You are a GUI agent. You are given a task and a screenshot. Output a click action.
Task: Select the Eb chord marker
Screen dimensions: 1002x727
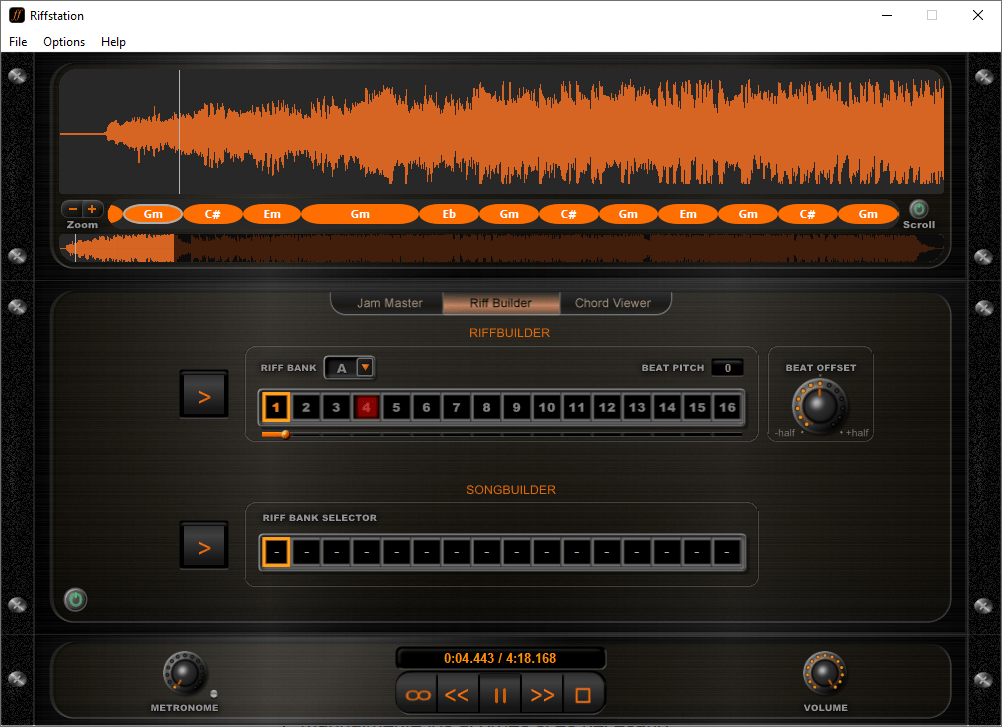[x=448, y=213]
